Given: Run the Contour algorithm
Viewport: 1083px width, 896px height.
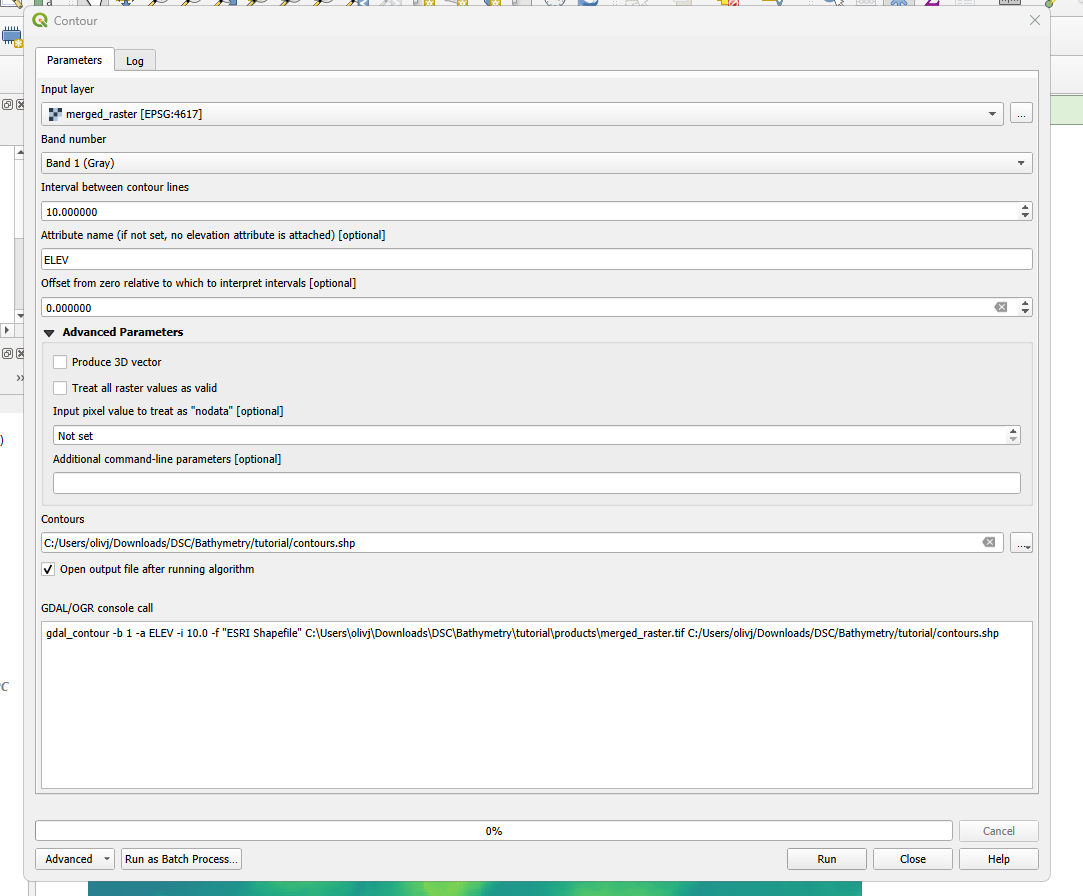Looking at the screenshot, I should point(827,859).
